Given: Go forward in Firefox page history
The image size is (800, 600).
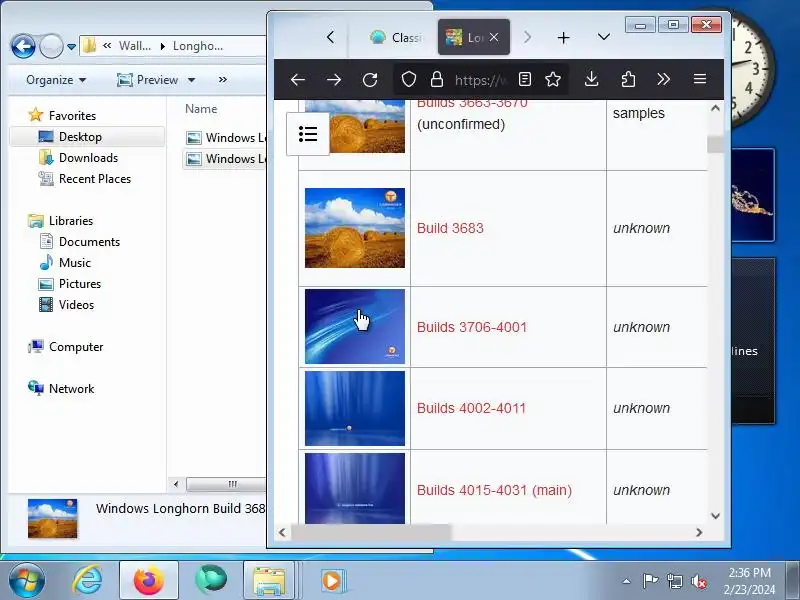Looking at the screenshot, I should [334, 80].
